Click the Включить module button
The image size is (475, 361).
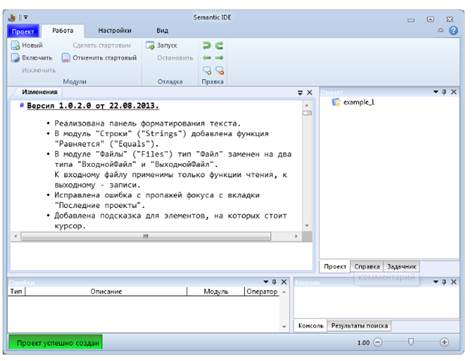click(x=32, y=58)
